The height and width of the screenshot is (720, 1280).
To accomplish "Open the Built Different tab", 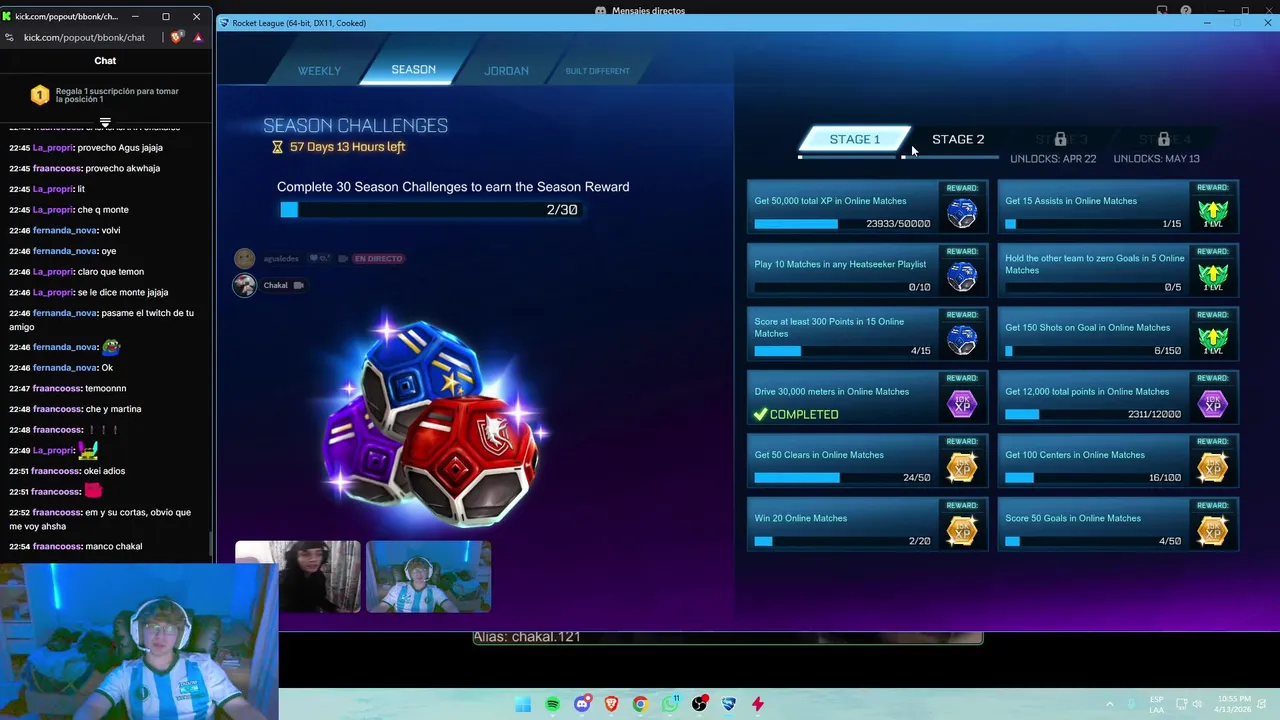I will coord(597,71).
